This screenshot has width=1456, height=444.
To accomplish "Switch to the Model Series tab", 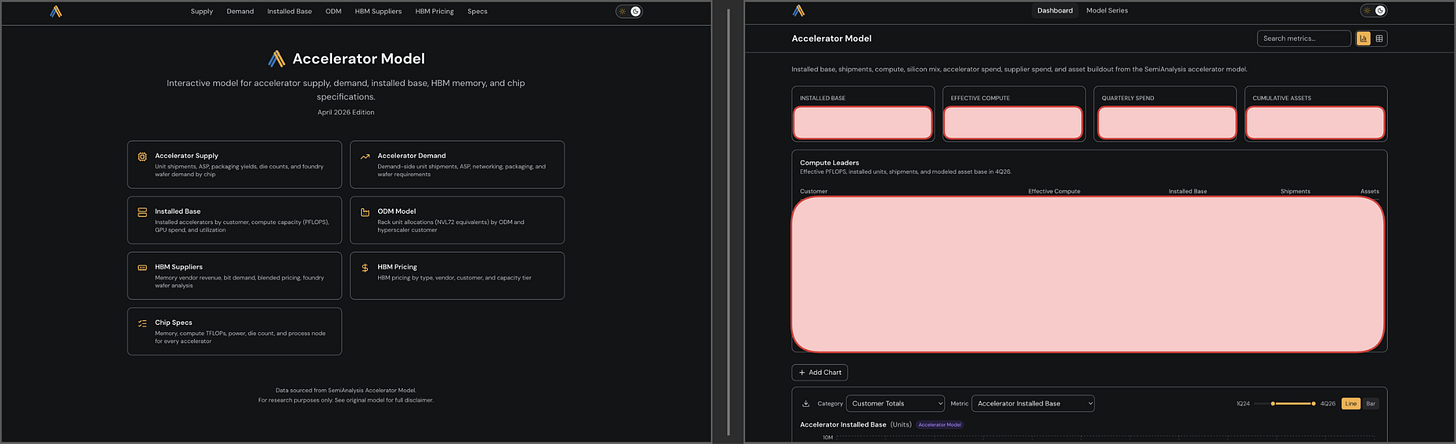I will tap(1107, 11).
